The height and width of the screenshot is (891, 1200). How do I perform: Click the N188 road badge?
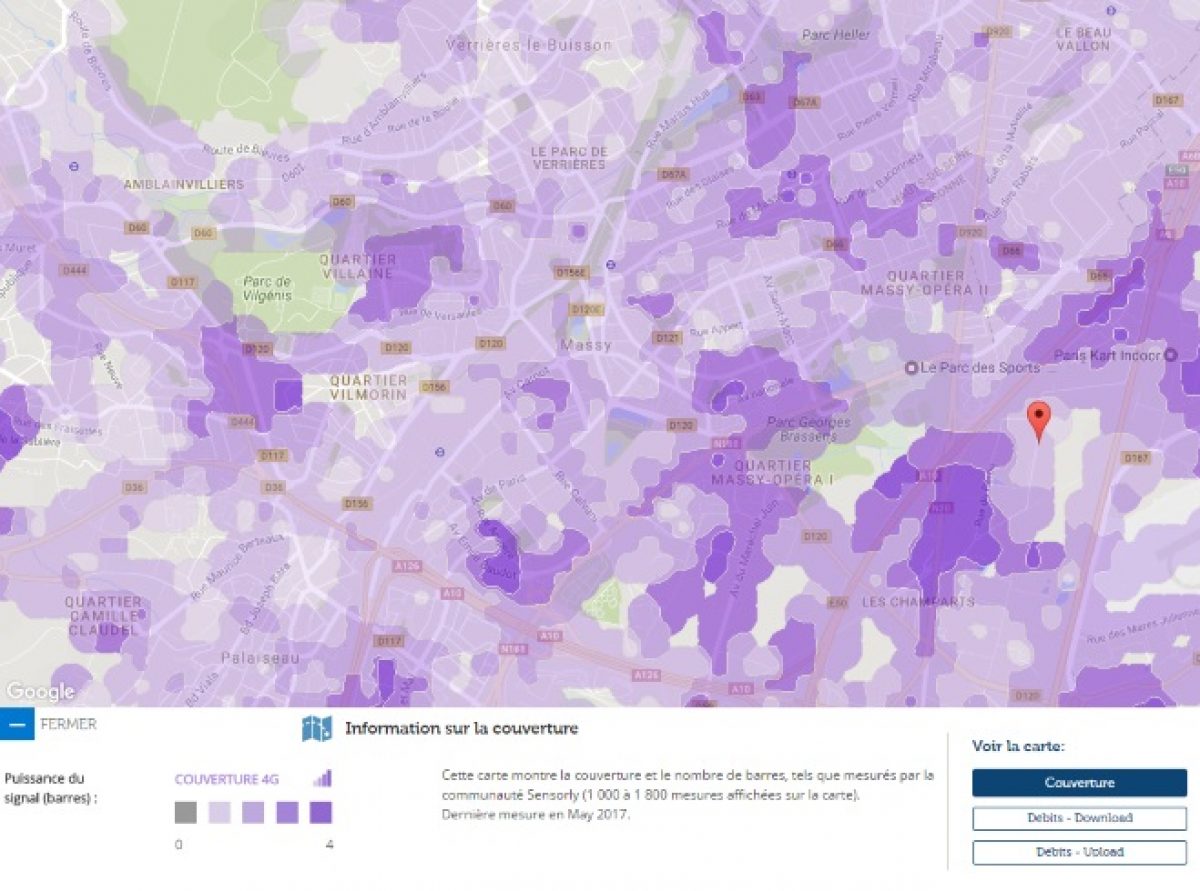(512, 648)
